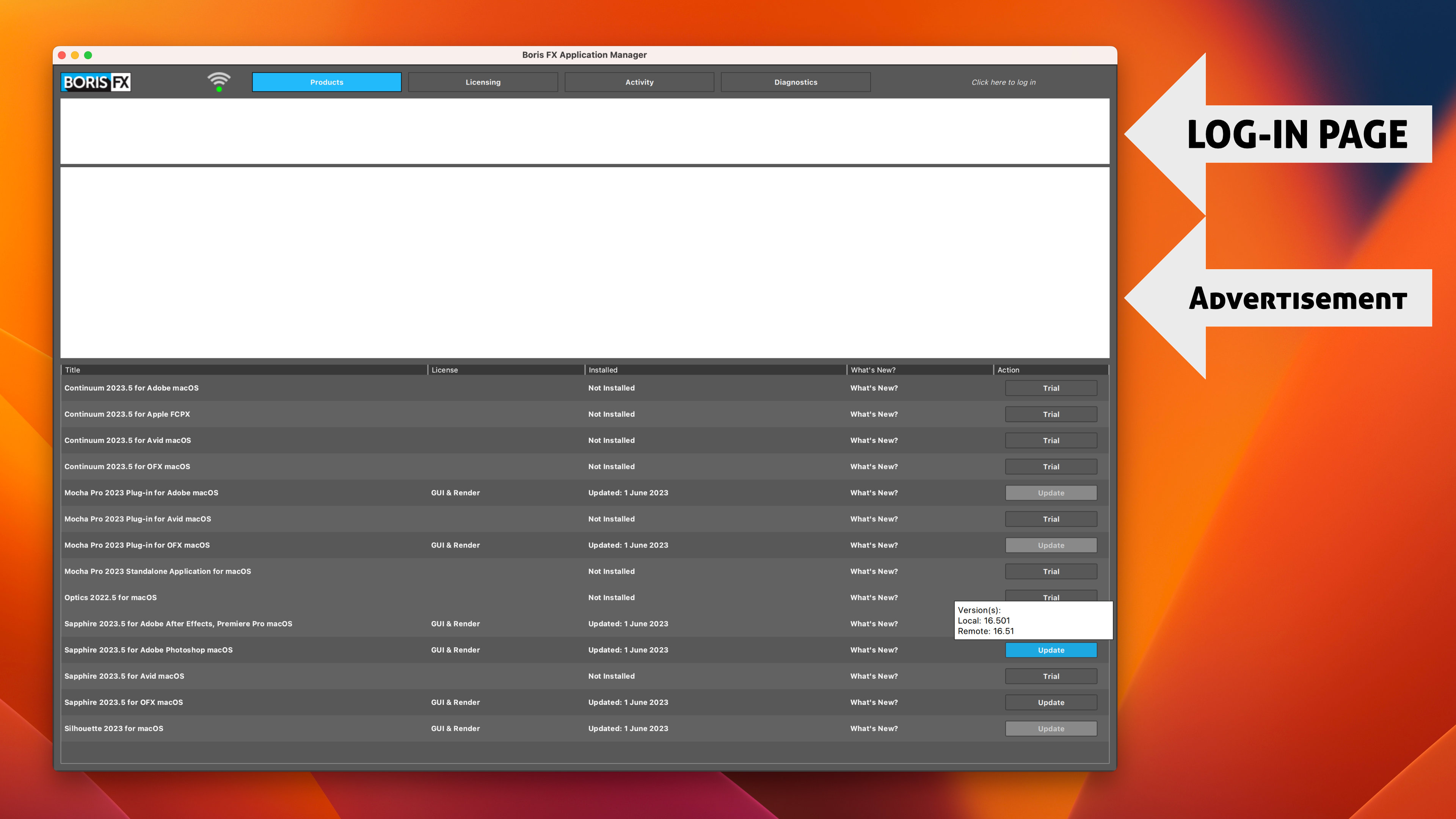
Task: Start Trial for Continuum 2023.5 Apple FCPX
Action: [x=1051, y=414]
